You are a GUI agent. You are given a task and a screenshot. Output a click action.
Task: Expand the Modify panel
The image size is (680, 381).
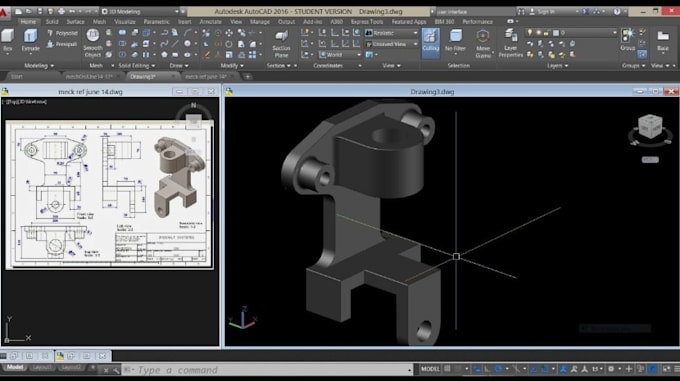point(232,66)
